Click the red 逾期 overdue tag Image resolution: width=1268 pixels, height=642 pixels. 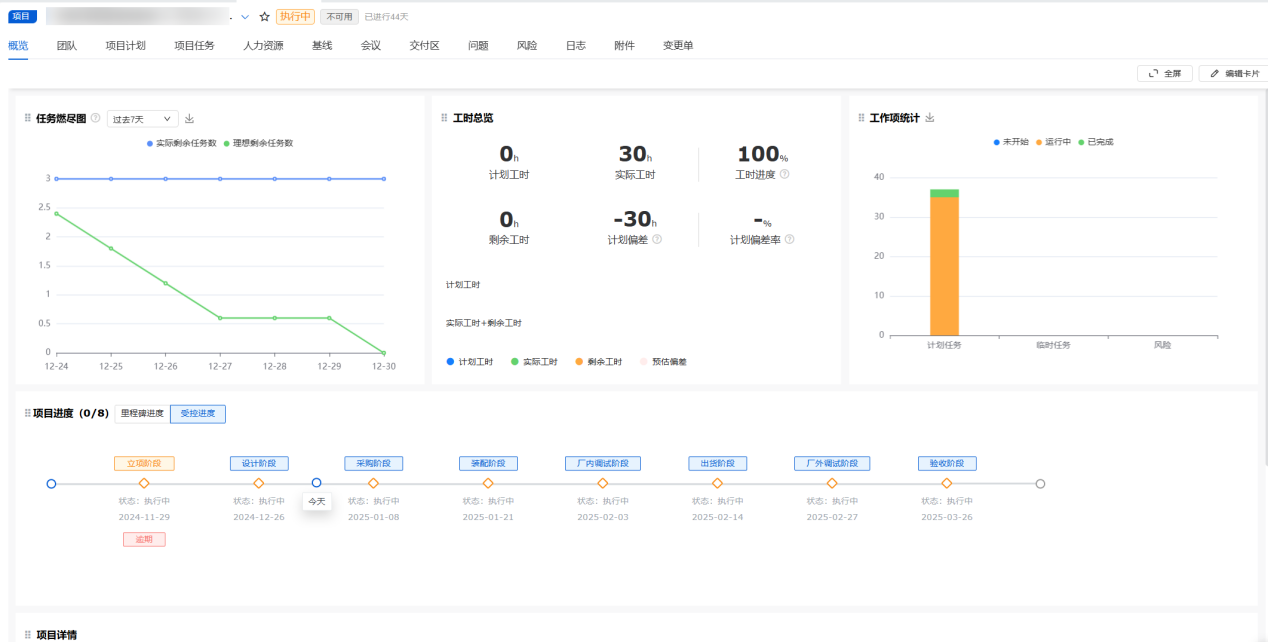(x=144, y=539)
